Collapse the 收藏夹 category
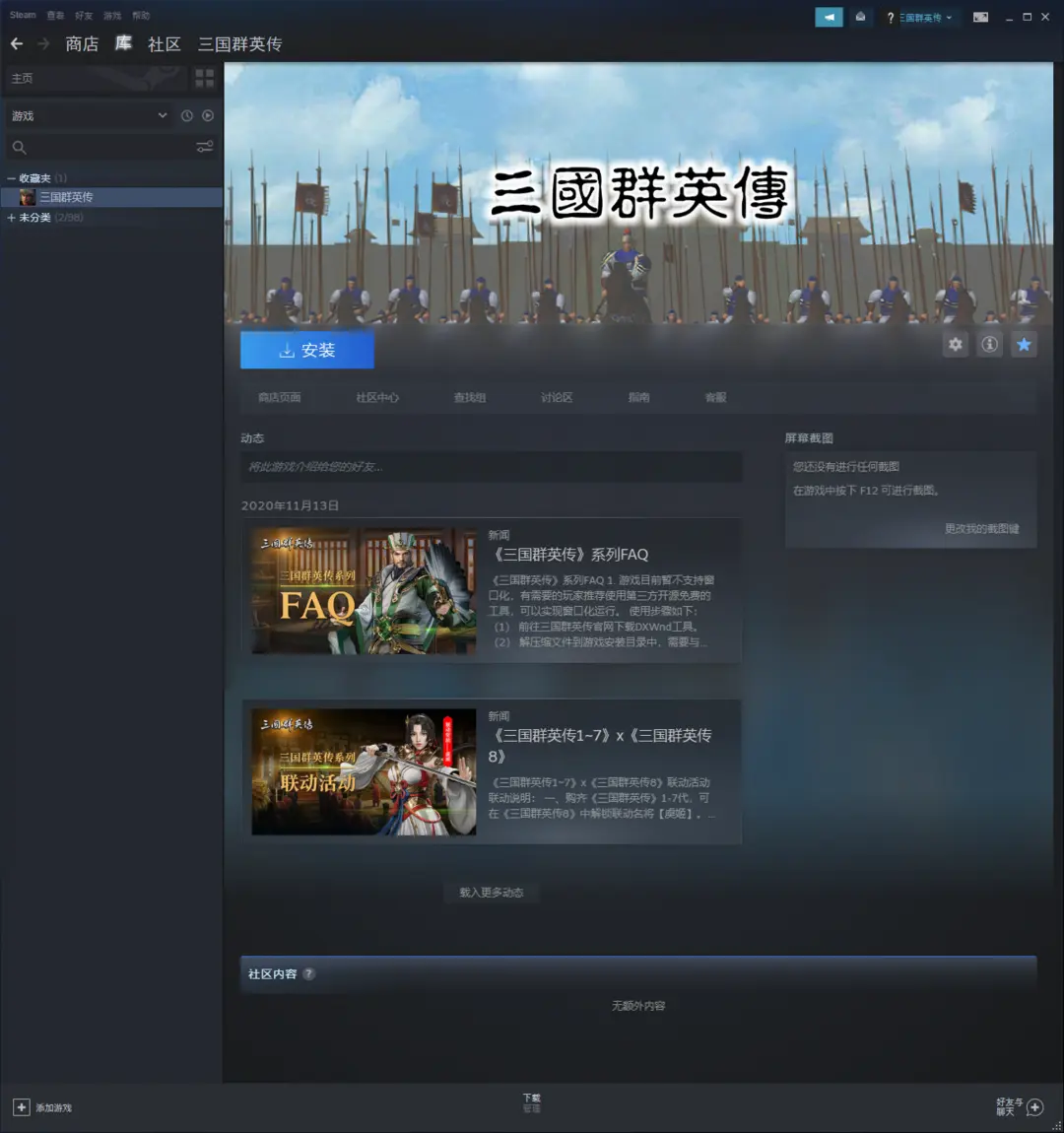The image size is (1064, 1133). [x=11, y=177]
